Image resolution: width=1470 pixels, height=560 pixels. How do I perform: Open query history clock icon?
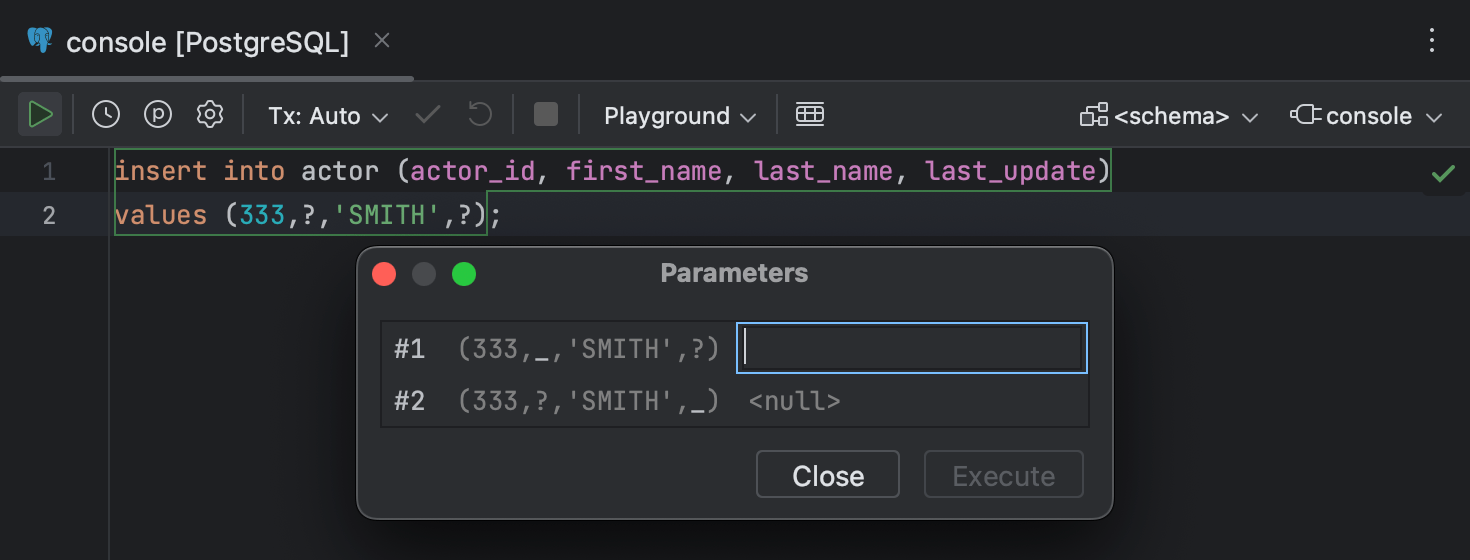point(106,115)
